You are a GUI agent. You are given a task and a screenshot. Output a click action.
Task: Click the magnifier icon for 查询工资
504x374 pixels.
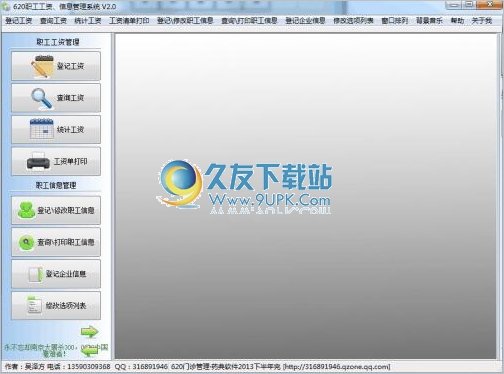click(42, 98)
